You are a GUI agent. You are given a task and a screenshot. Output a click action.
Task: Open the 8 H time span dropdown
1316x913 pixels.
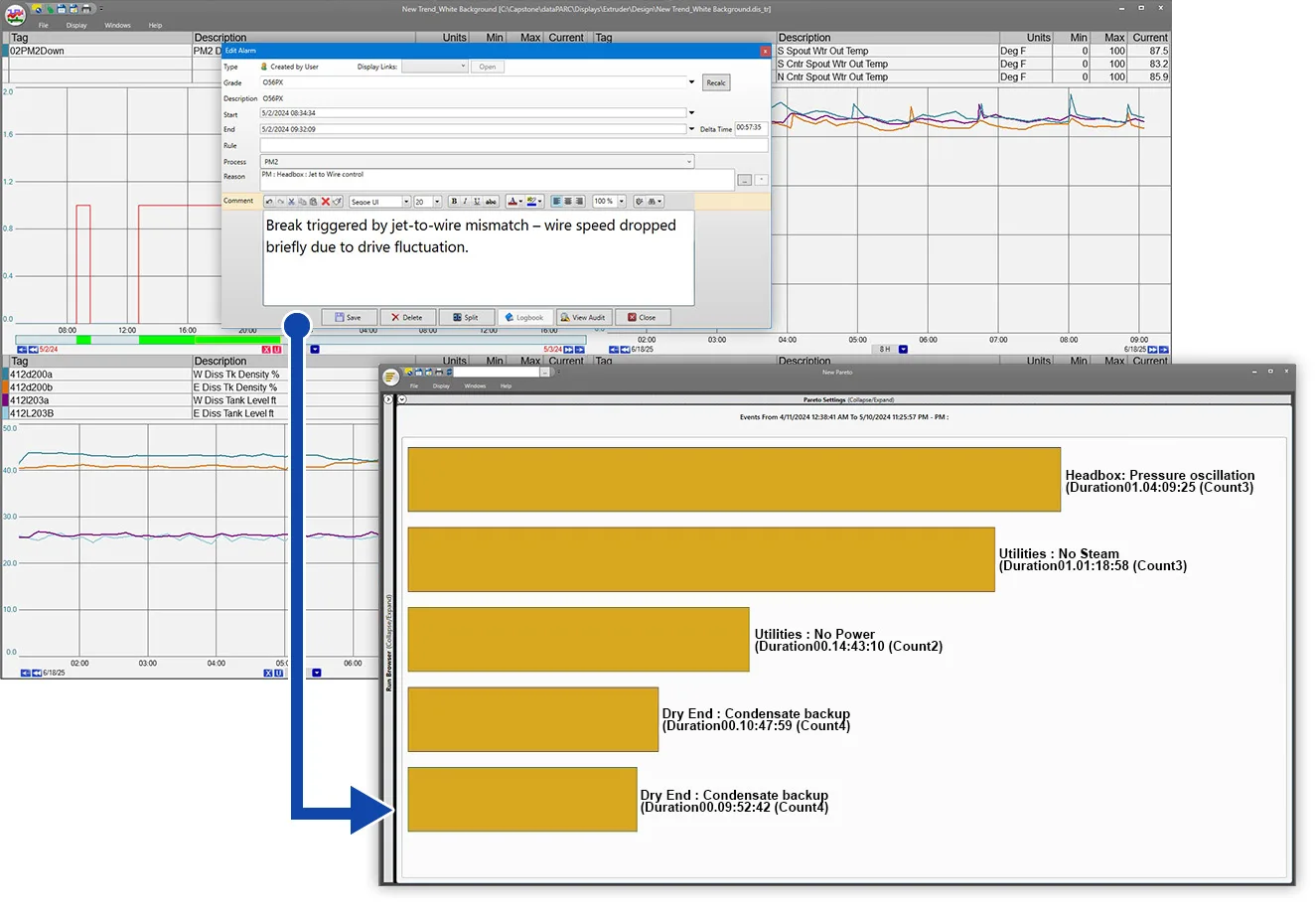(x=903, y=350)
